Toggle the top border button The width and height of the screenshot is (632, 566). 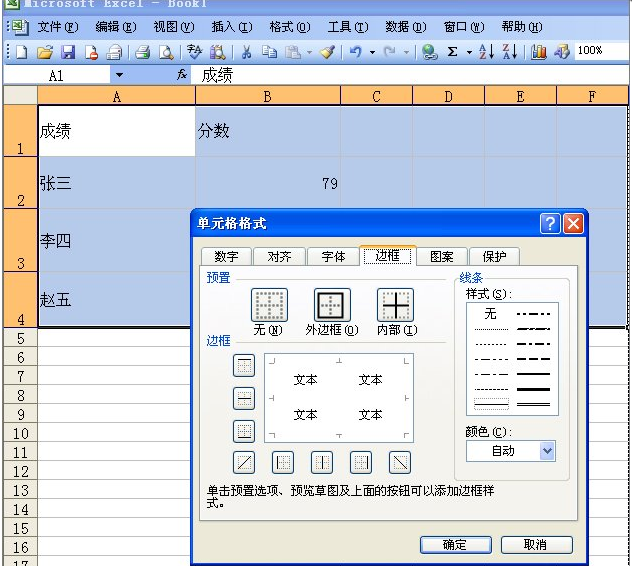tap(244, 366)
